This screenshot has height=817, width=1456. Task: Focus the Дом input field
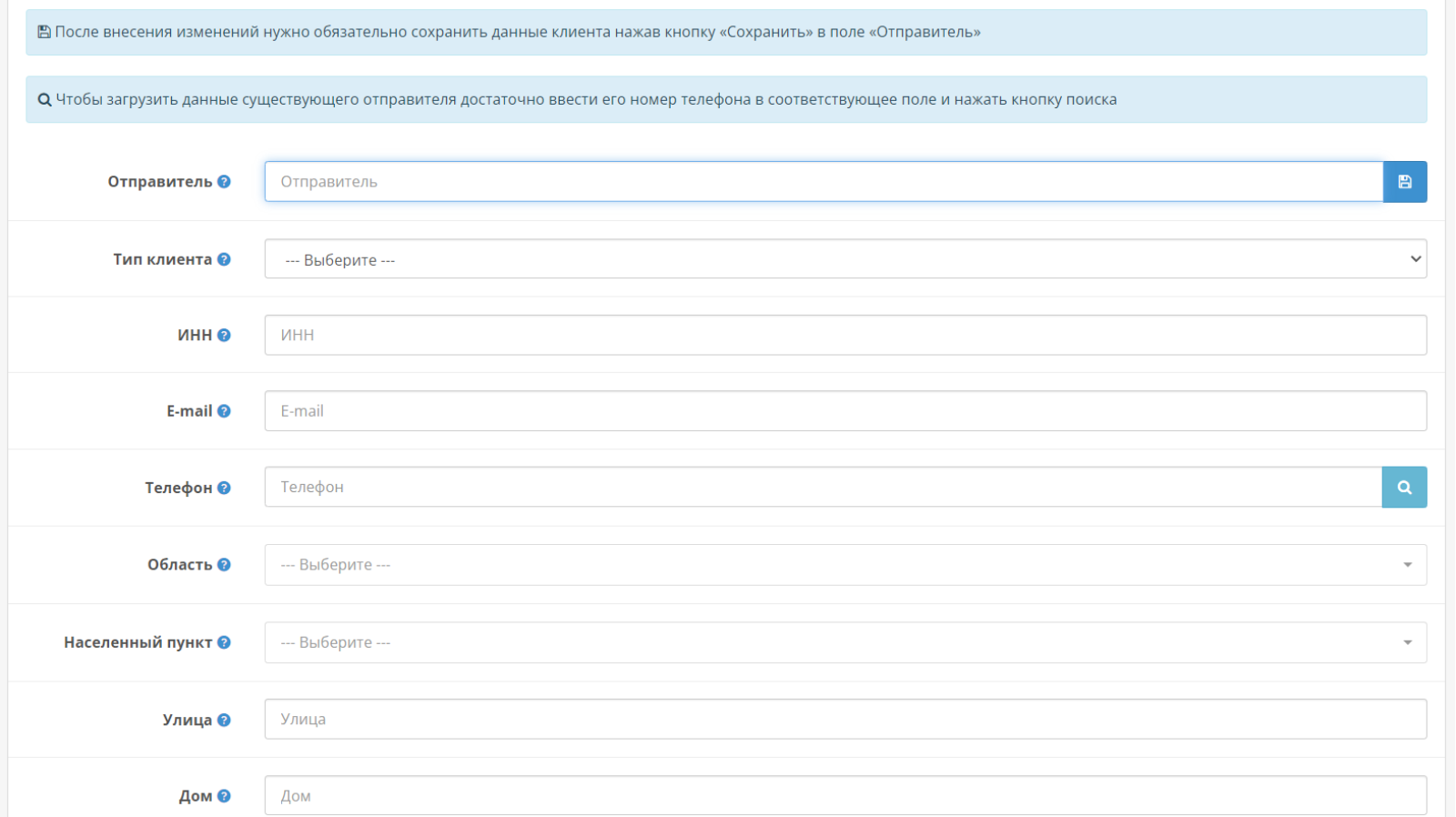(845, 796)
